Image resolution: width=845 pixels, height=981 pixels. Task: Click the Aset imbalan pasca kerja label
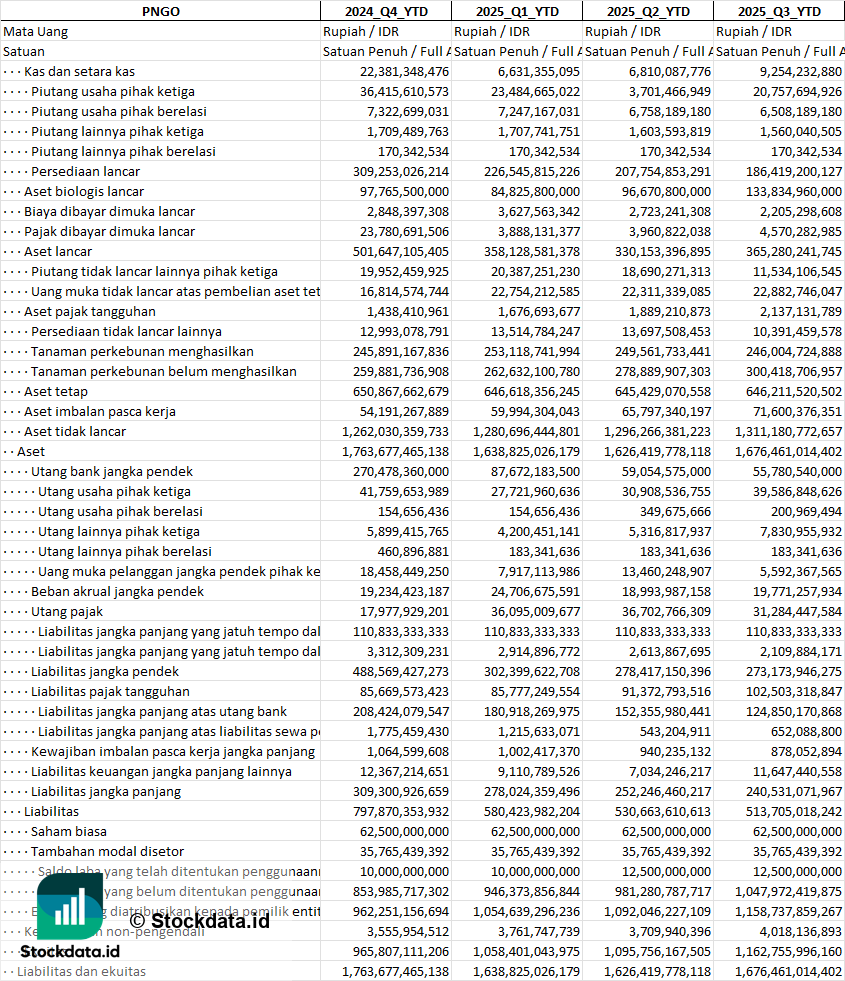[x=100, y=412]
